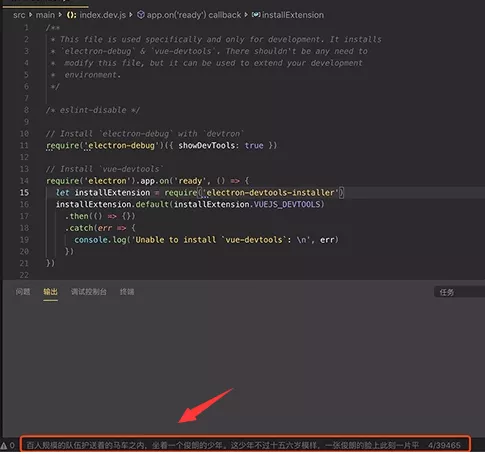Open the installExtension breadcrumb symbol
The width and height of the screenshot is (485, 454).
click(x=293, y=15)
